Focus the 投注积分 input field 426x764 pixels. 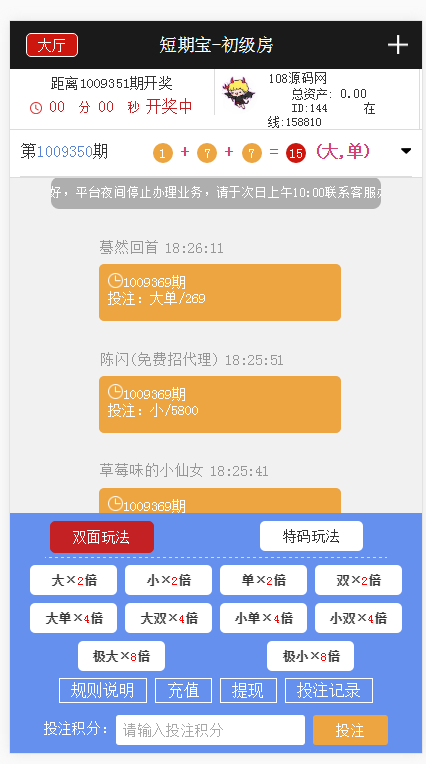pos(211,730)
